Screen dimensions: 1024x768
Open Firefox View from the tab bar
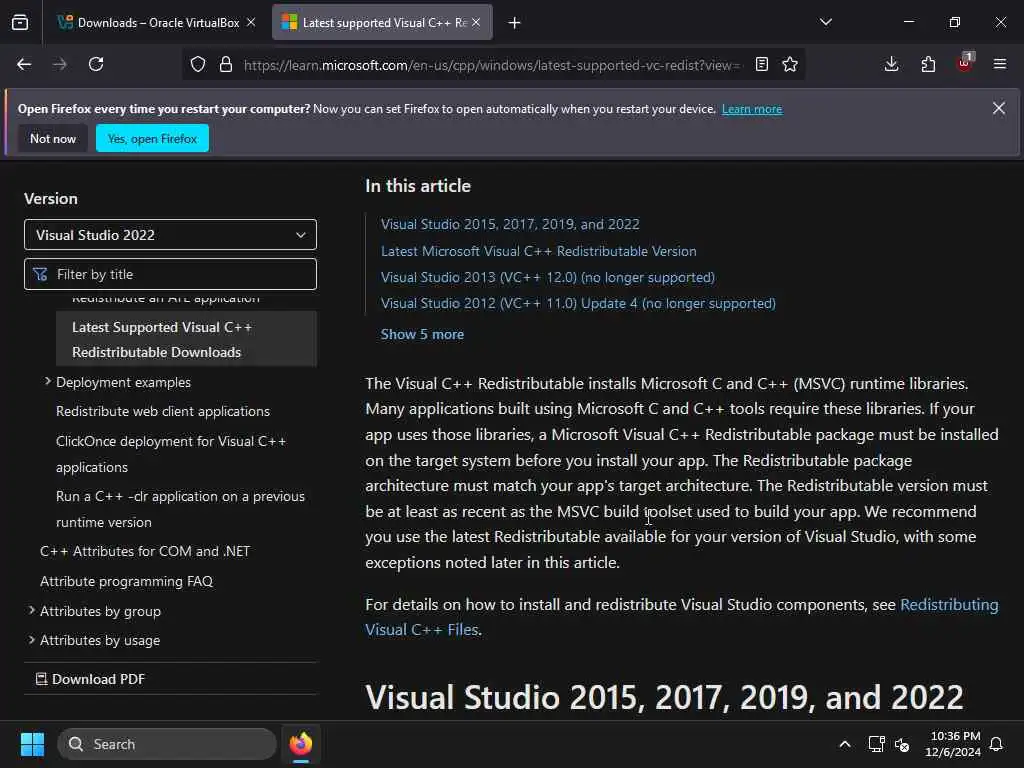[20, 22]
